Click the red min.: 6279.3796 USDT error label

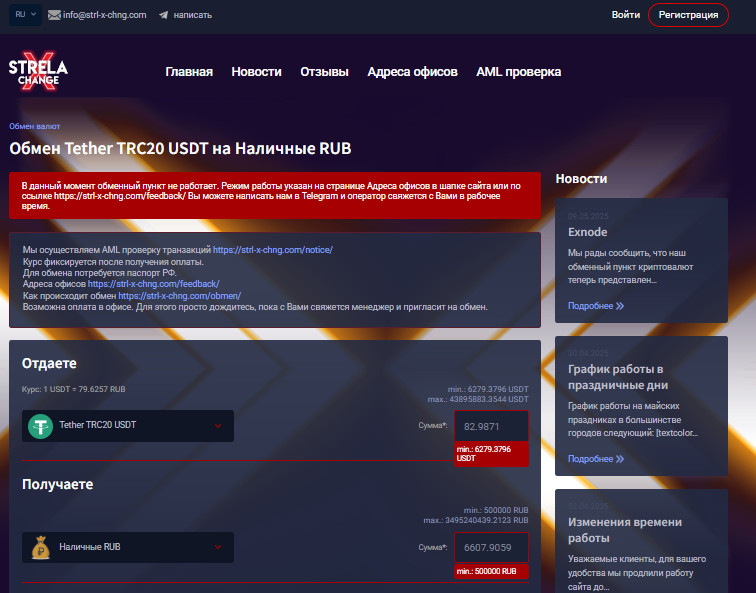(491, 454)
